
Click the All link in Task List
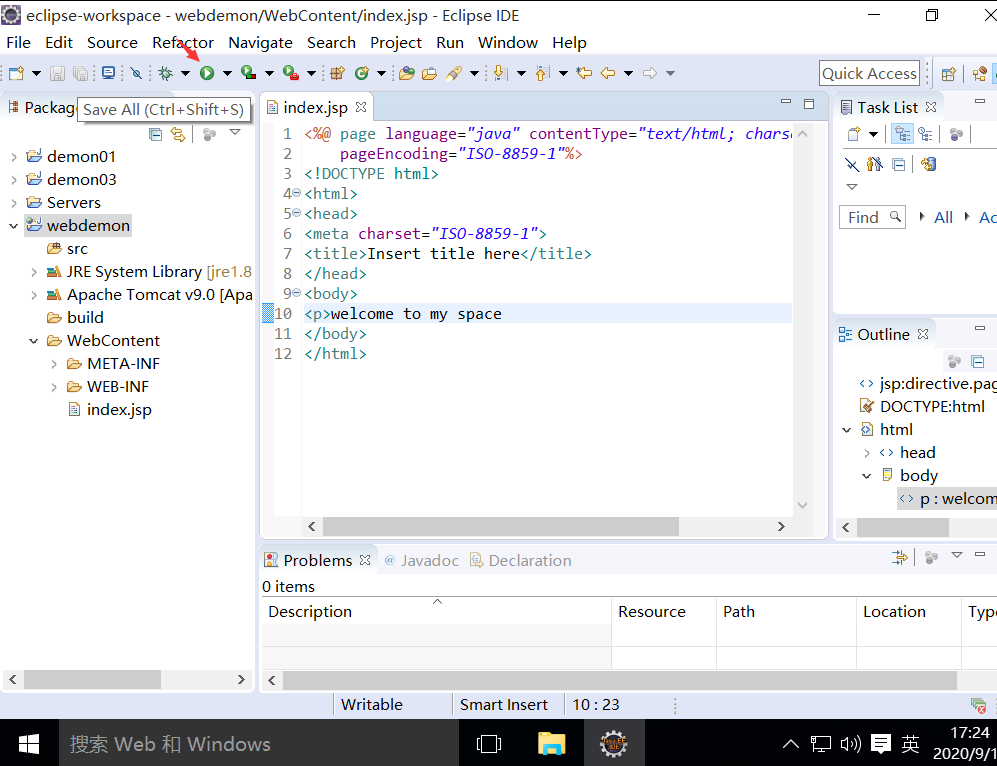[944, 217]
